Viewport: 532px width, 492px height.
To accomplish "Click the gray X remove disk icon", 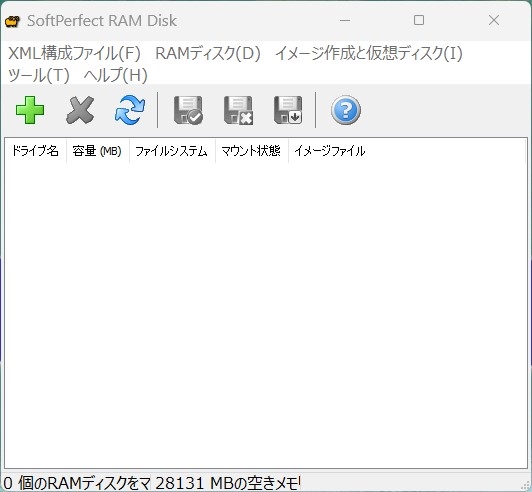I will (80, 110).
